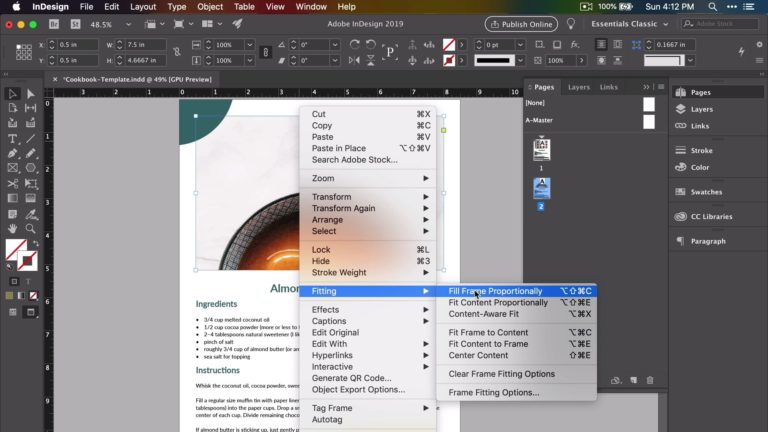Select page 2 thumbnail in Pages panel
The width and height of the screenshot is (768, 432).
click(541, 189)
